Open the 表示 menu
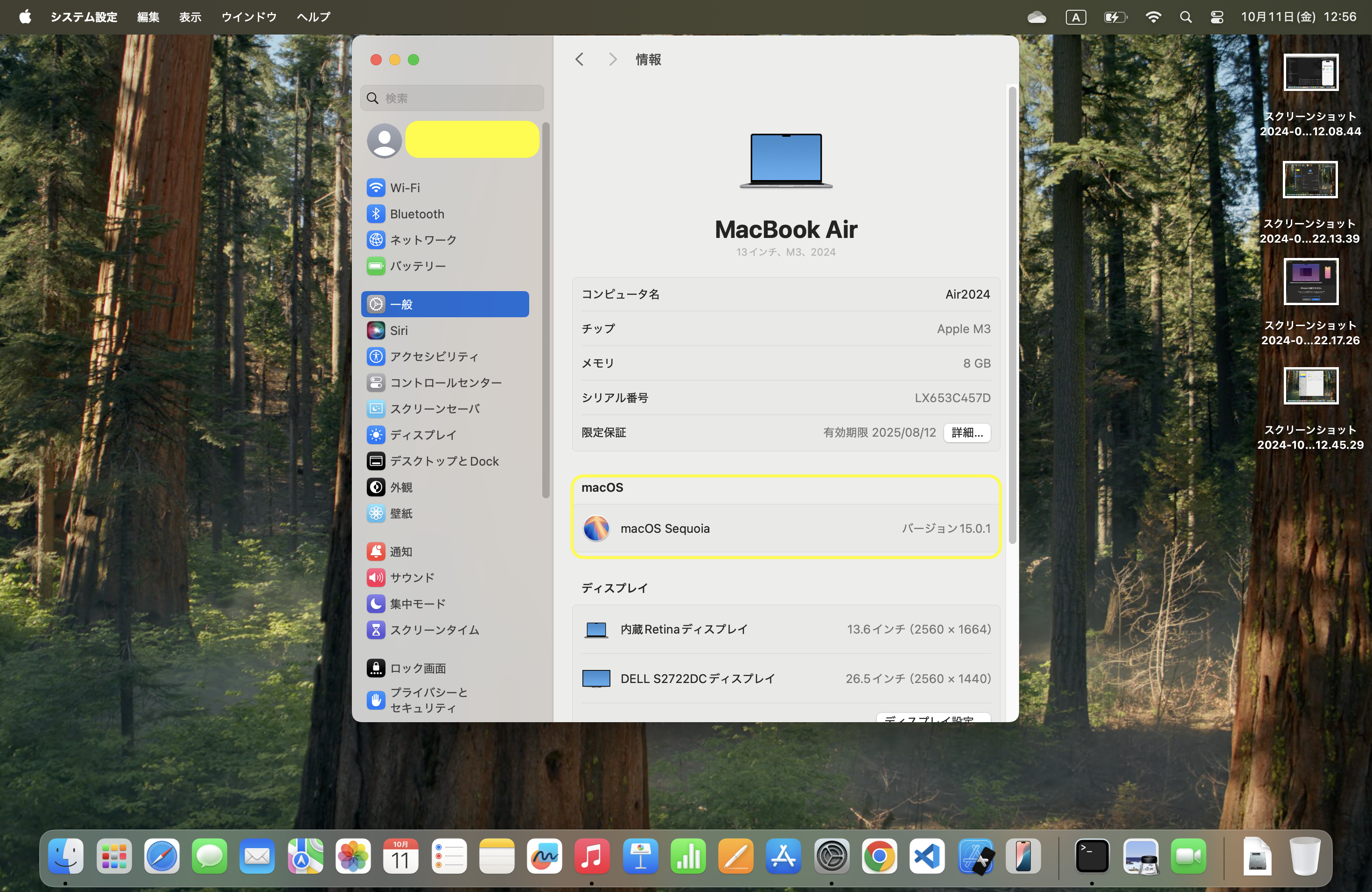The width and height of the screenshot is (1372, 892). (x=189, y=17)
